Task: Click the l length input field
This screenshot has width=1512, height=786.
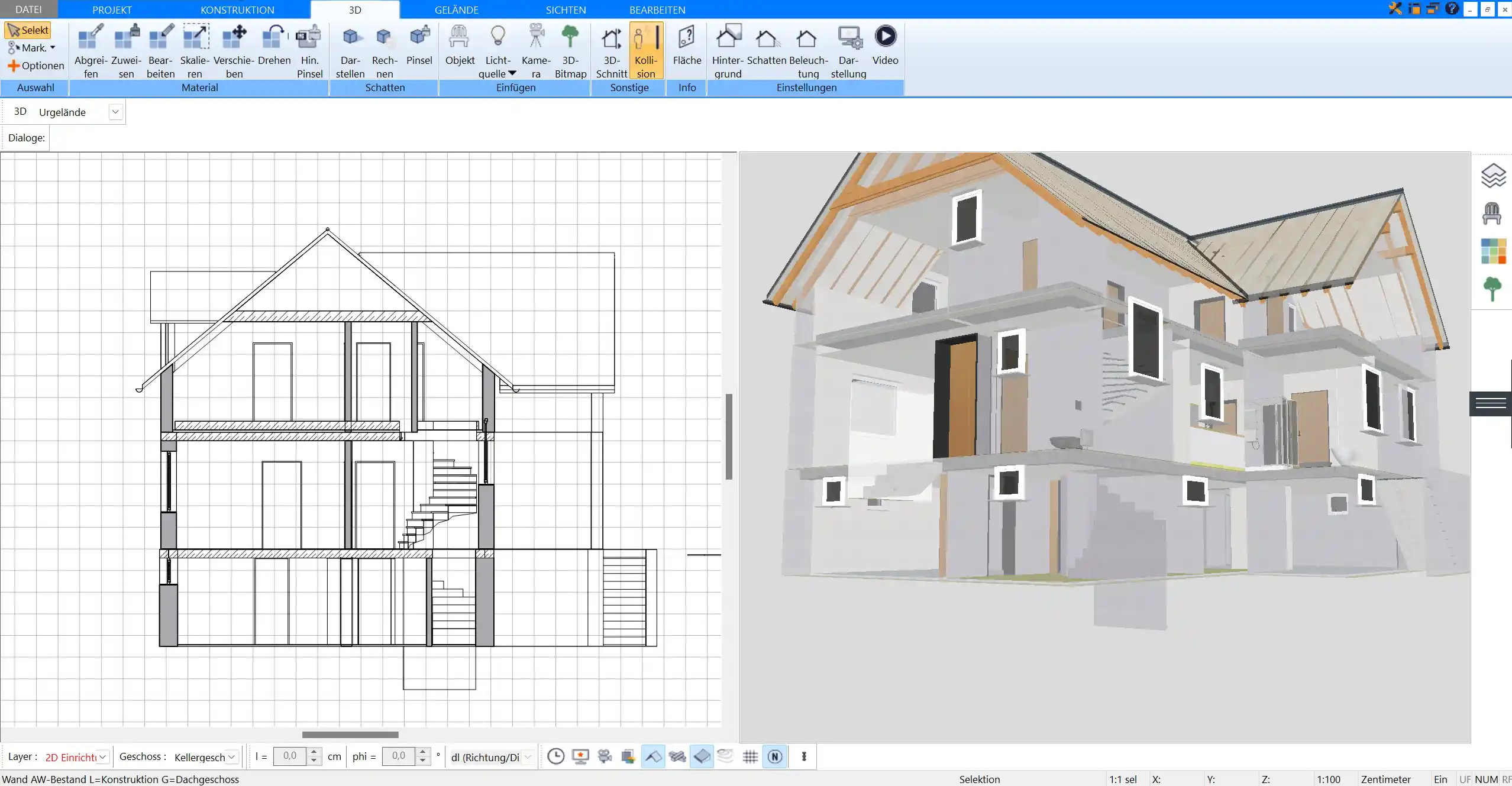Action: (290, 756)
